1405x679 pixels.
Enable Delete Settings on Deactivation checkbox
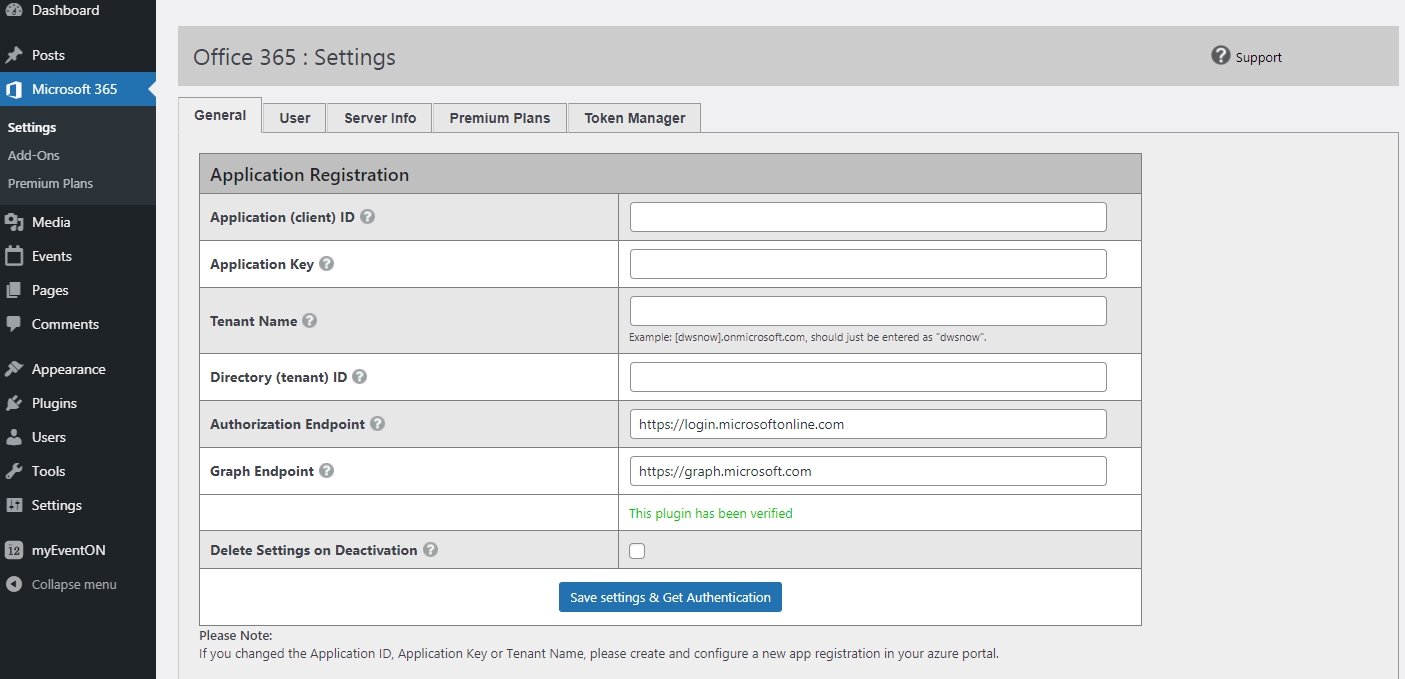click(637, 551)
